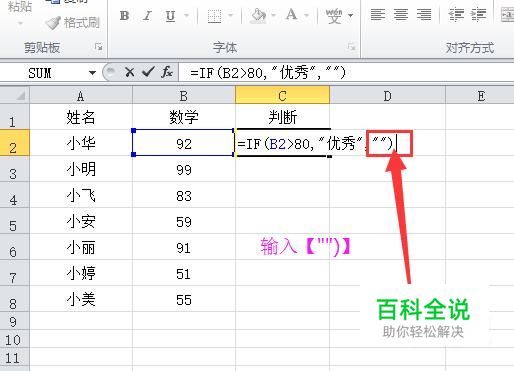
Task: Click cell with name 小华
Action: pyautogui.click(x=81, y=143)
